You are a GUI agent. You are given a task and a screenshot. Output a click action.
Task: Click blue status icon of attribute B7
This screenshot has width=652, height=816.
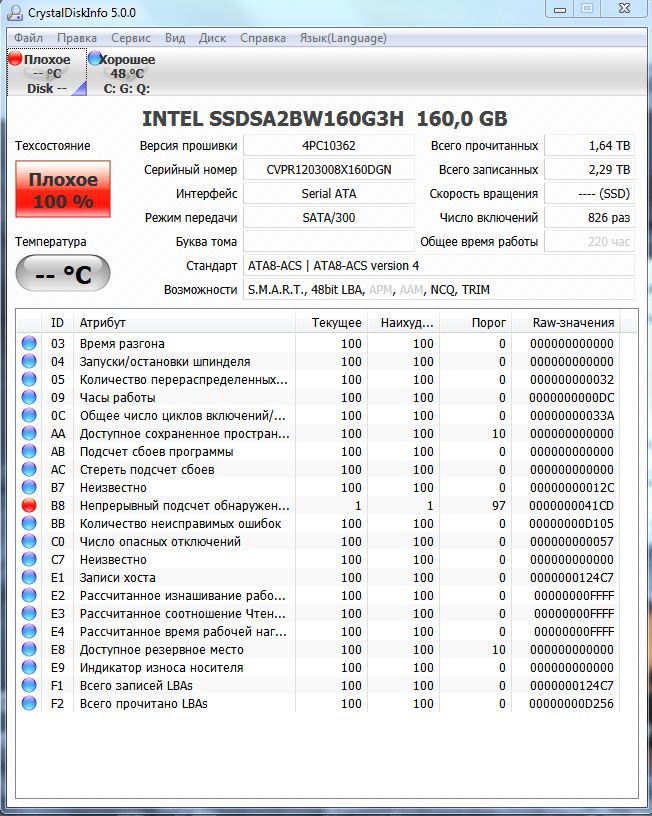pyautogui.click(x=29, y=487)
